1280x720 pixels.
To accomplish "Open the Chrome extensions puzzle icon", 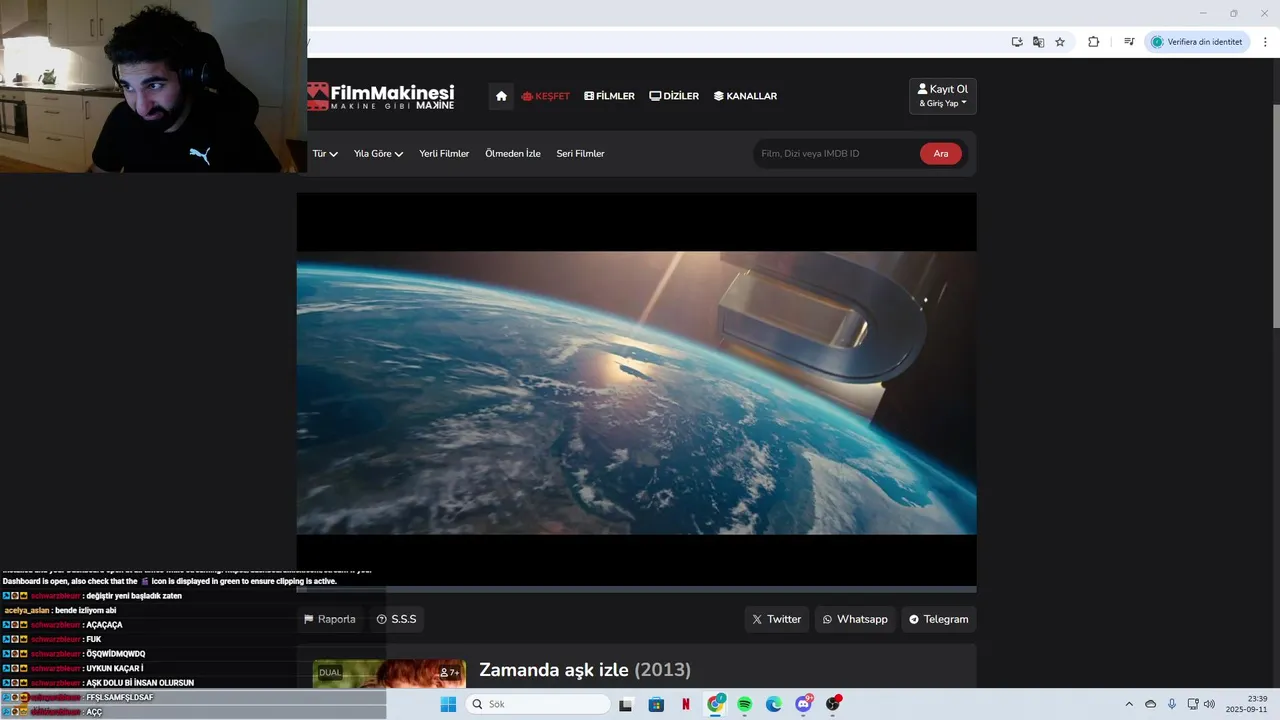I will (x=1093, y=42).
